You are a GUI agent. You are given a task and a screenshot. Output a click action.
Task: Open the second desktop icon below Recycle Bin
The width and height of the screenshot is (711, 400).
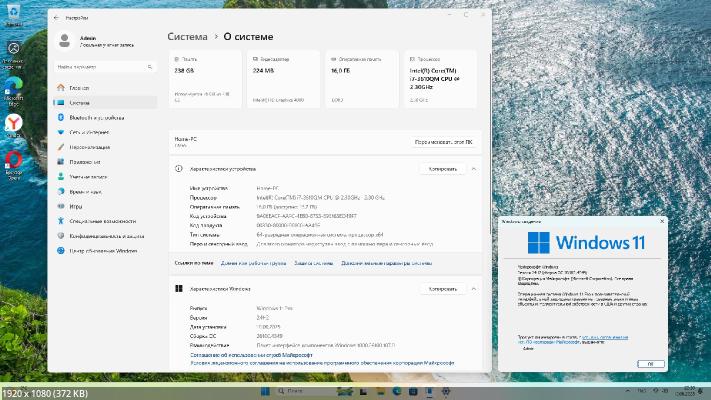click(13, 54)
